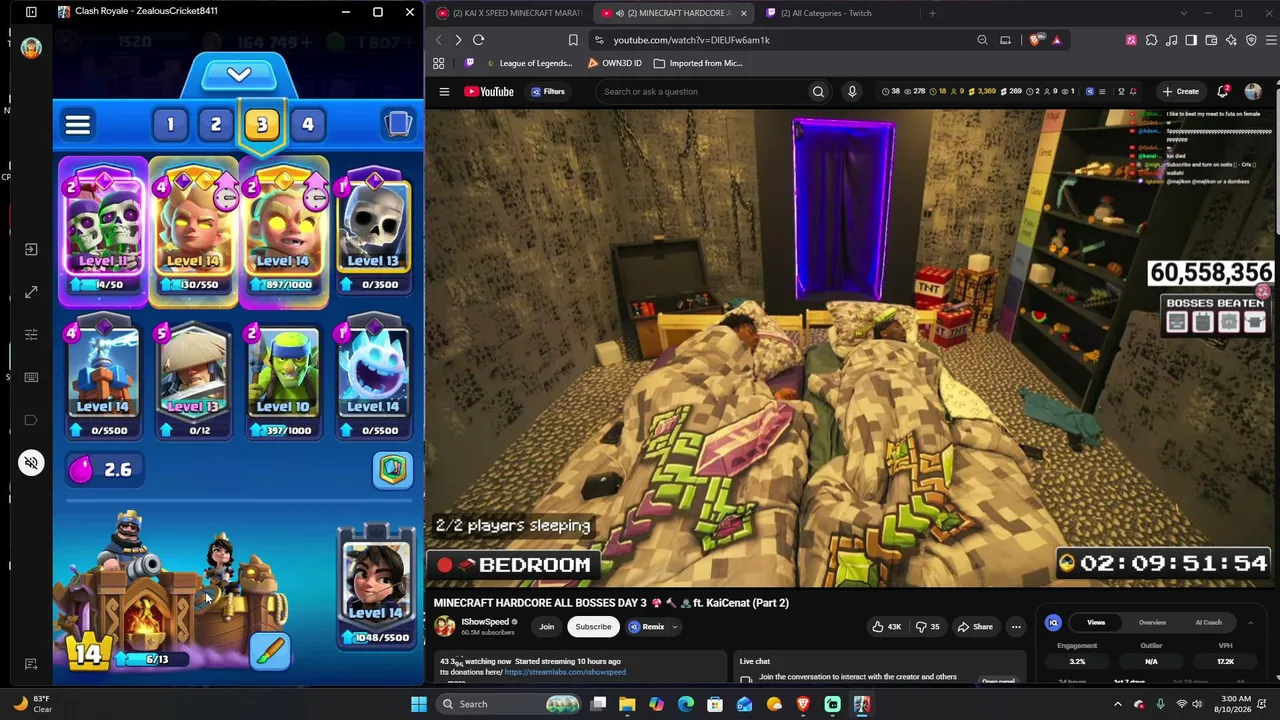Open the OWN3D ID bookmark

coord(614,63)
